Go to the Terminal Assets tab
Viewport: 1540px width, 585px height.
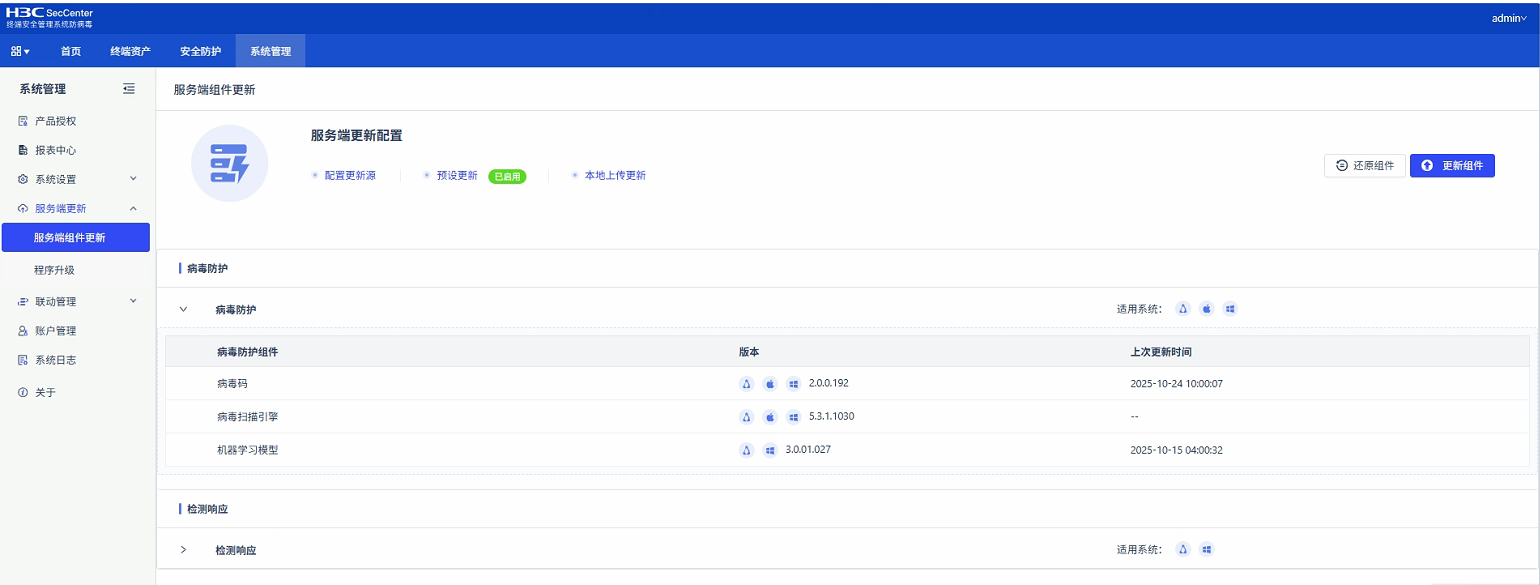pos(130,51)
